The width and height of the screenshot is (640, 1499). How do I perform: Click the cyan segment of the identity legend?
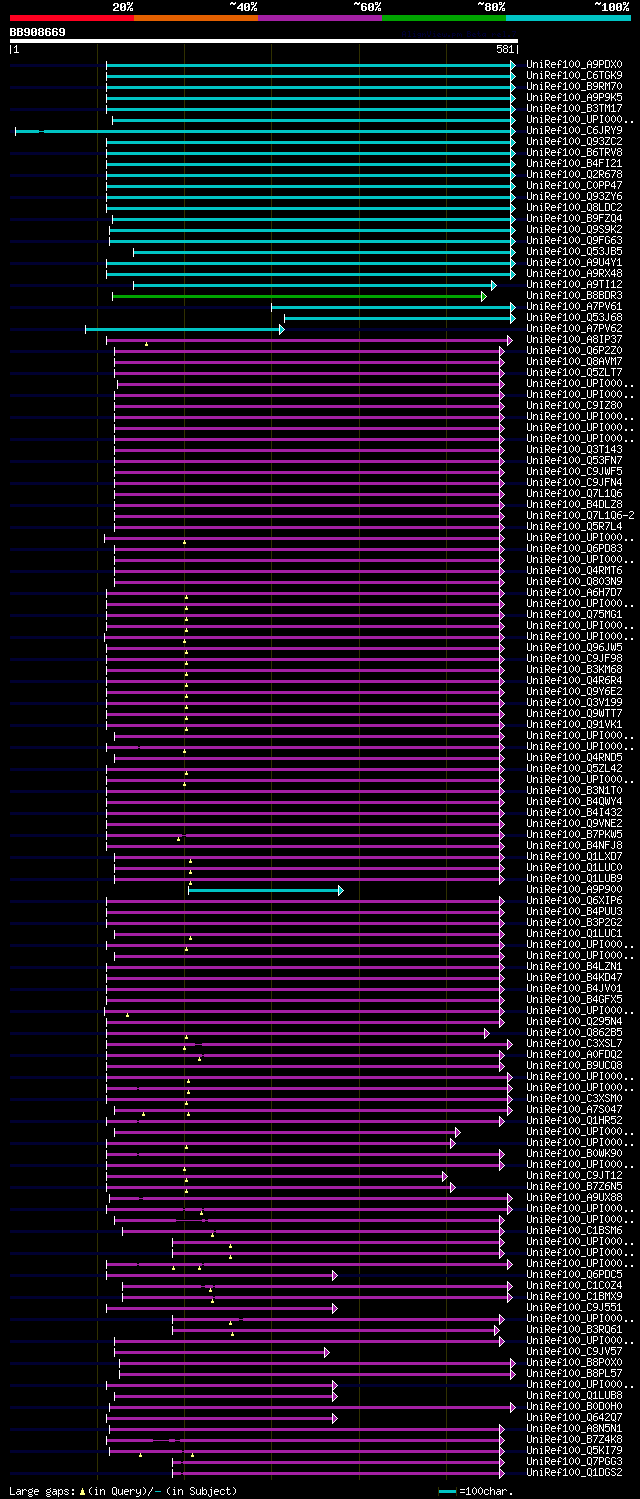tap(568, 18)
